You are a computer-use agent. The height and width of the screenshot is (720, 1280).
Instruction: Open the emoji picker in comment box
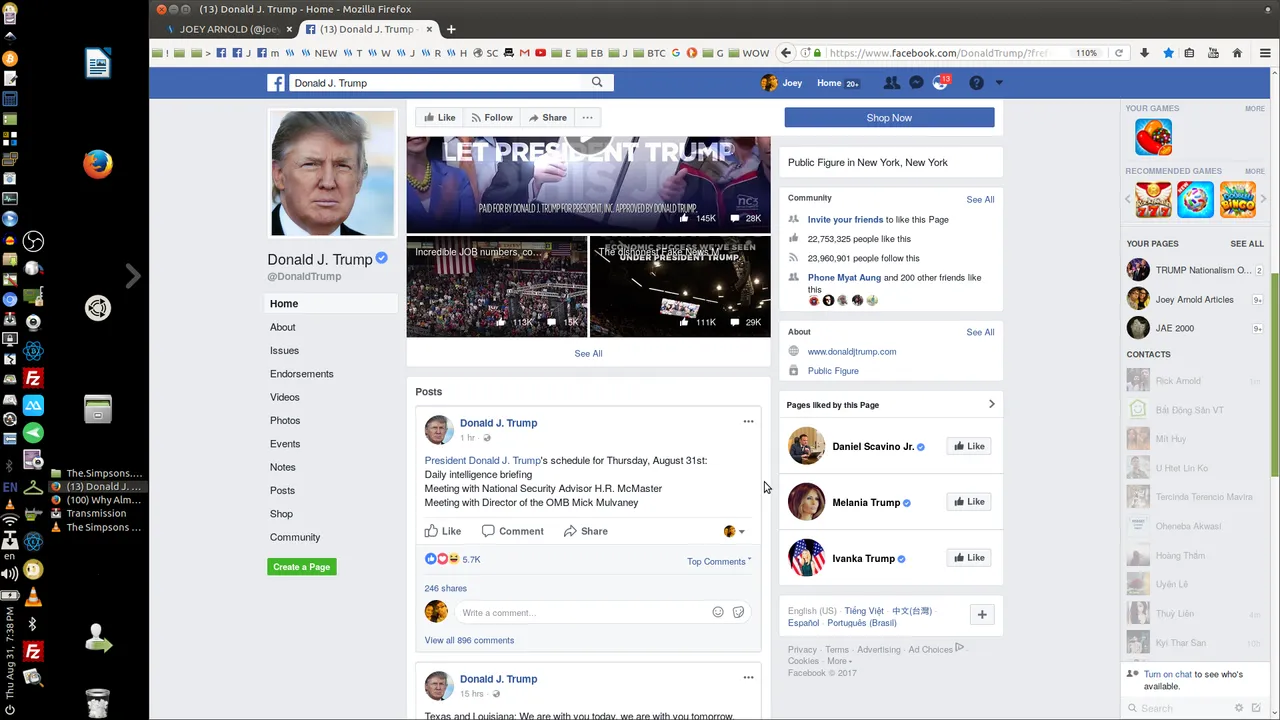click(x=718, y=613)
